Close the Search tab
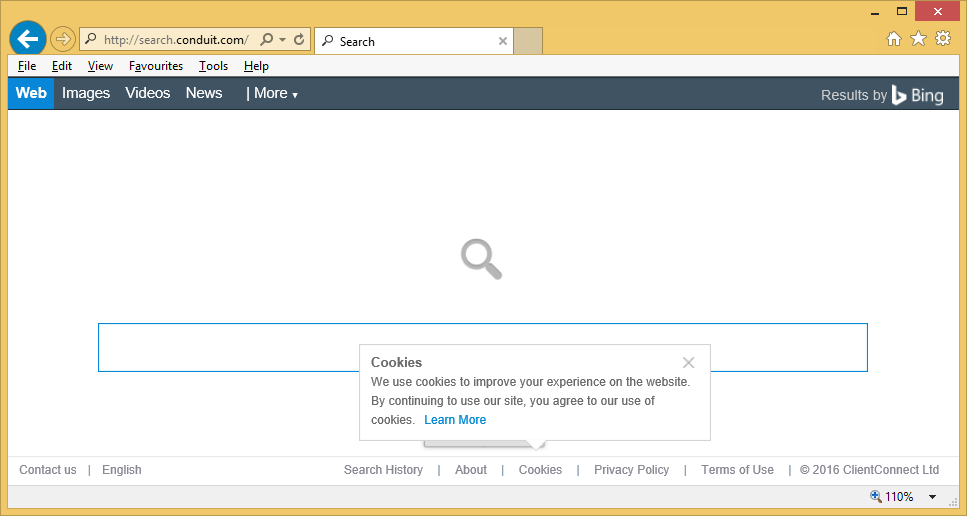 click(503, 41)
